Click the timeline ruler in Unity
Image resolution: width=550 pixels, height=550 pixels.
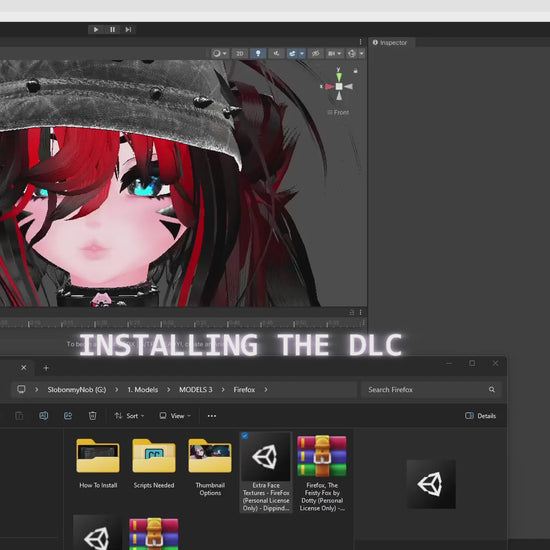pyautogui.click(x=182, y=323)
